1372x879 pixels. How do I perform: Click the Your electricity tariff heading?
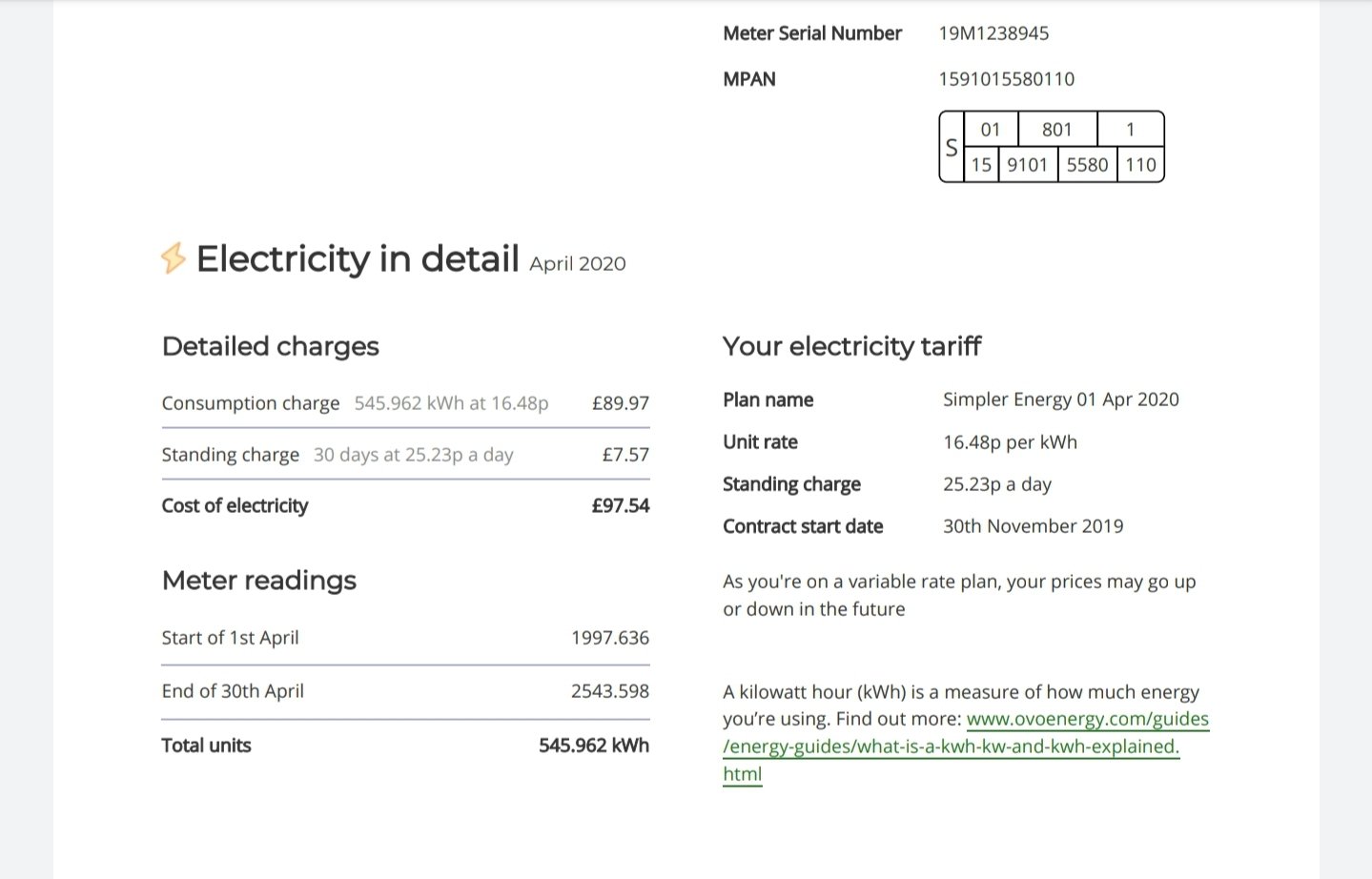[851, 346]
